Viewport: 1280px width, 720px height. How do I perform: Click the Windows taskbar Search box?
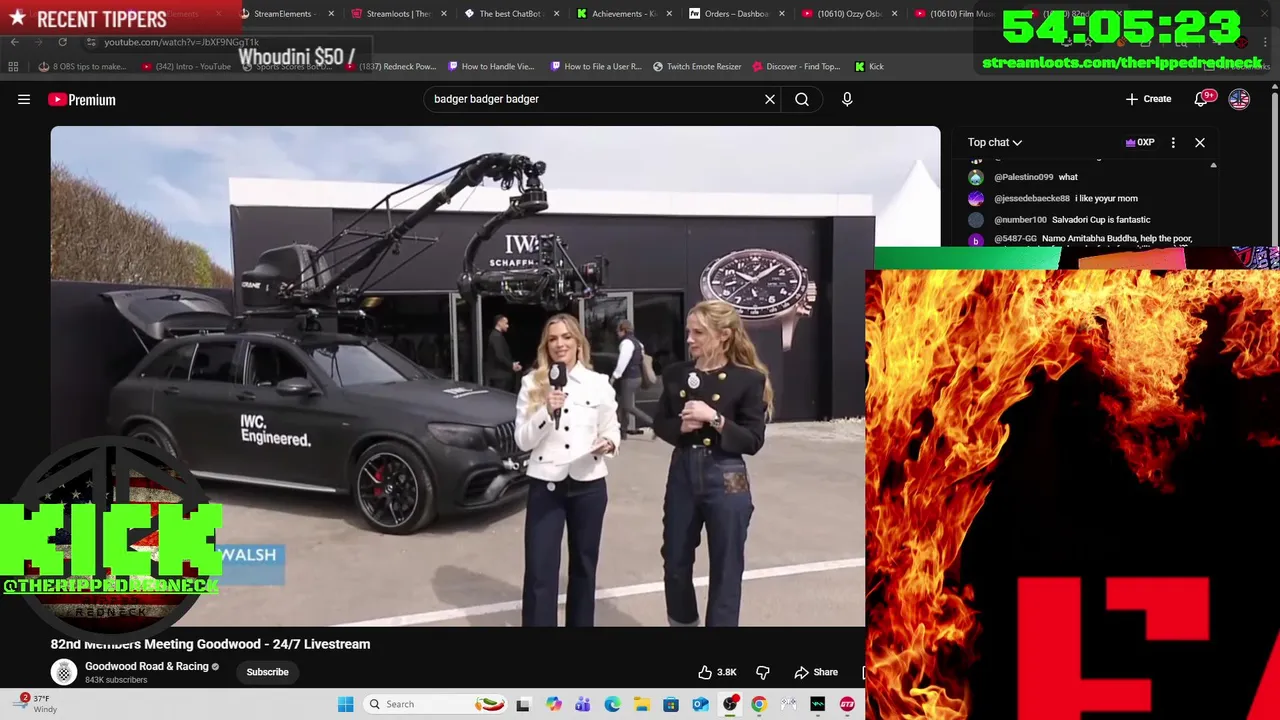pyautogui.click(x=436, y=704)
